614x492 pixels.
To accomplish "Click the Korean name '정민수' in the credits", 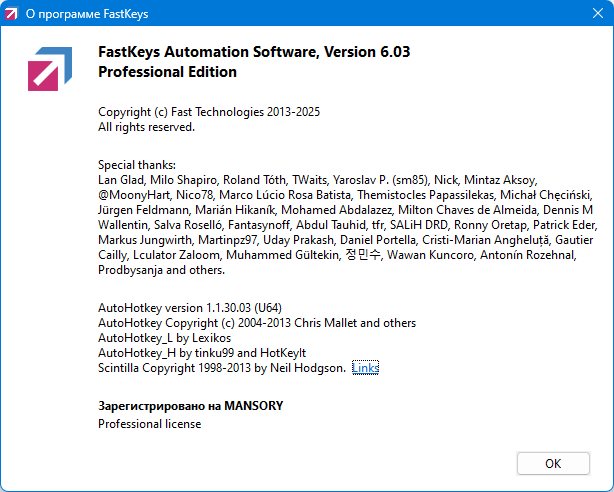I will [363, 255].
